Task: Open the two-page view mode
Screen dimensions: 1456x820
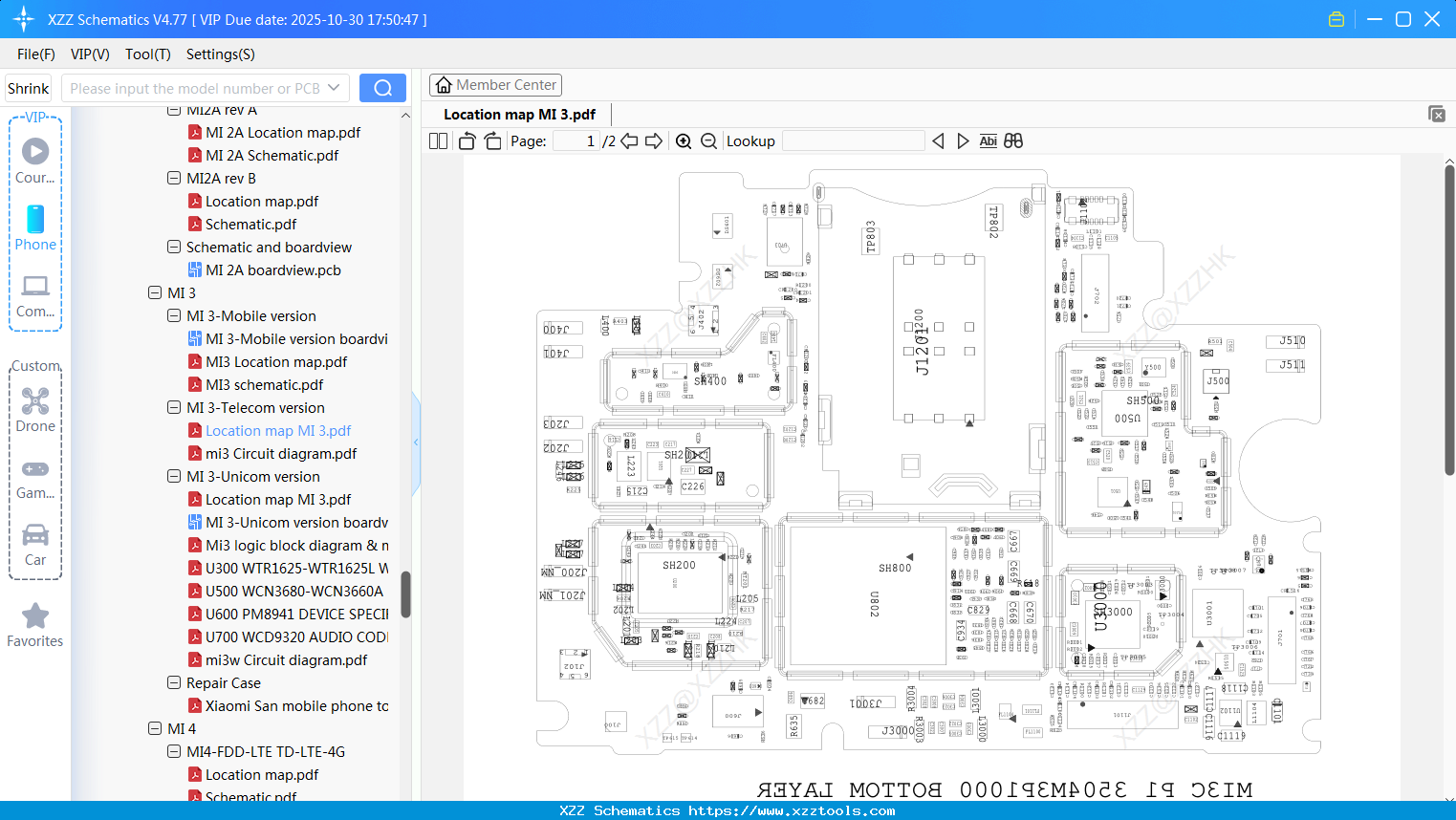Action: click(x=437, y=140)
